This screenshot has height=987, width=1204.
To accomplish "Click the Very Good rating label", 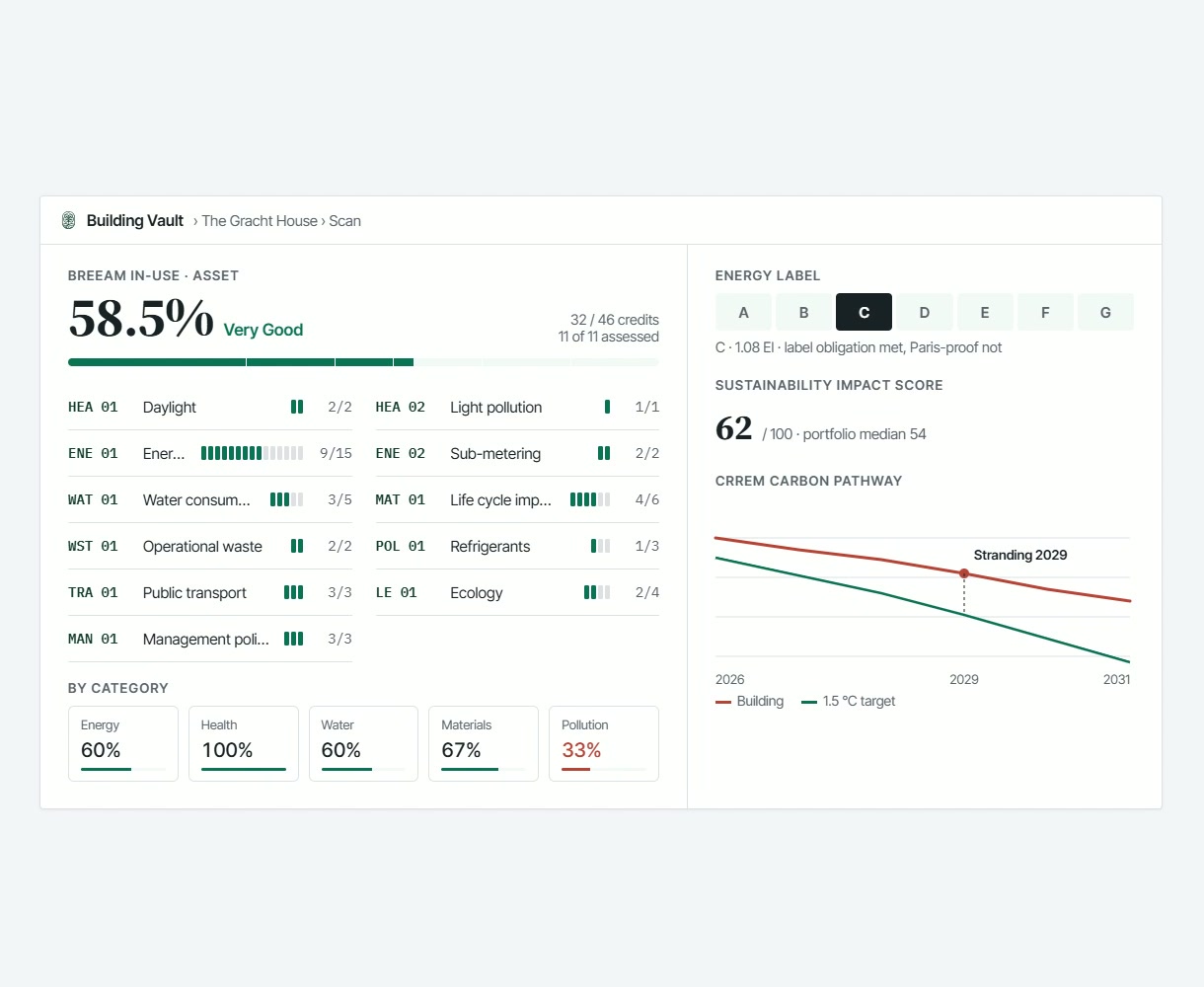I will [263, 330].
